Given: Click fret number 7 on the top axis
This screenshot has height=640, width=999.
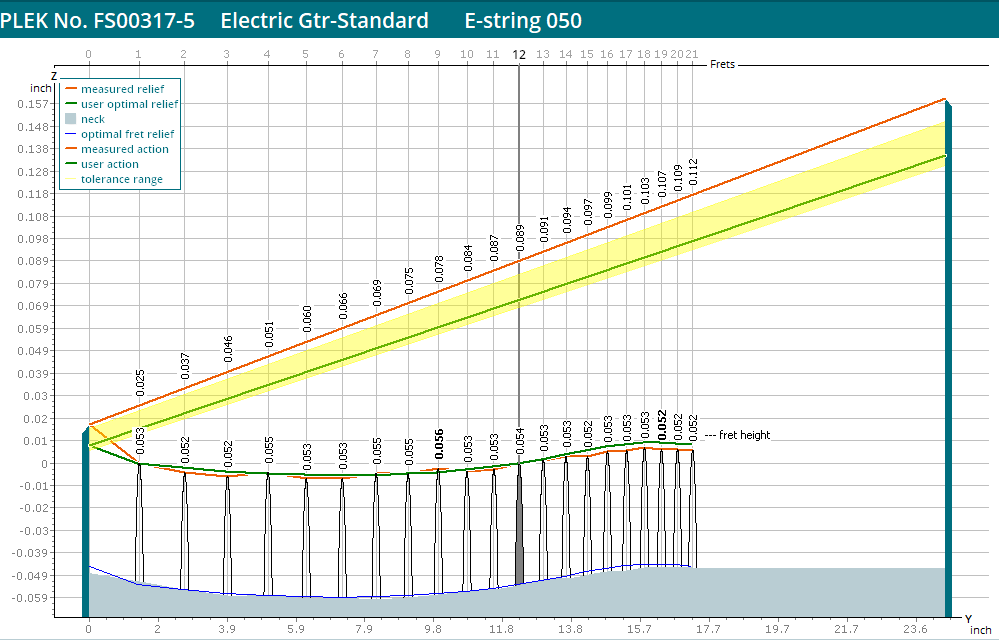Looking at the screenshot, I should 375,54.
